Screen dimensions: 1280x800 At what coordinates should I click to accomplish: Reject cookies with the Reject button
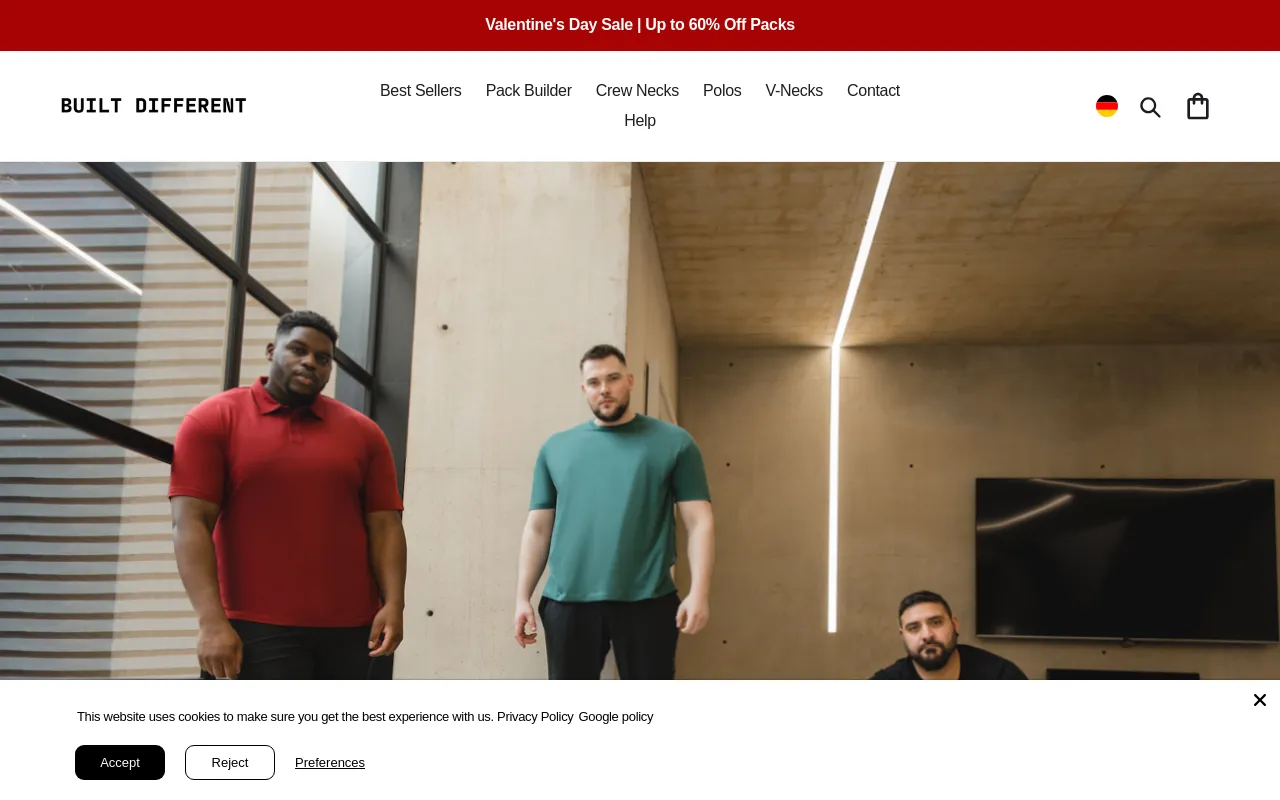230,762
